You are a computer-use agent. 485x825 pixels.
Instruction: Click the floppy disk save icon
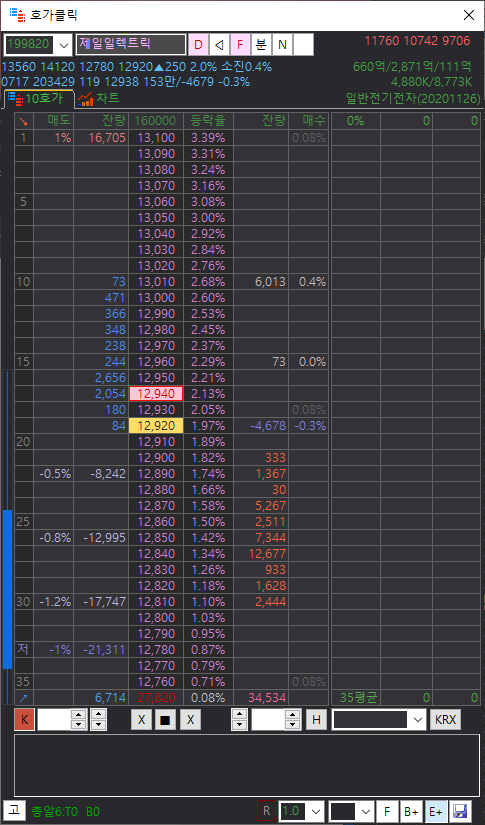pos(460,811)
